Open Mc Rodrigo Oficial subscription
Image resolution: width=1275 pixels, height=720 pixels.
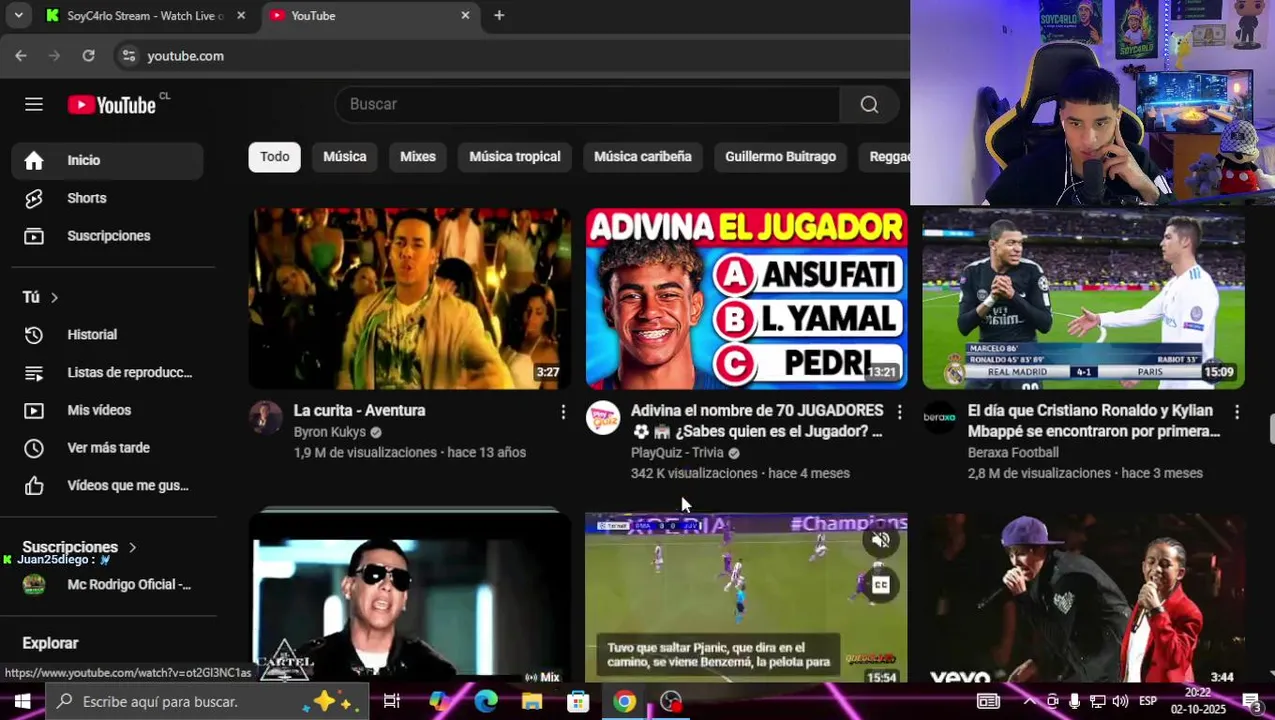coord(108,585)
